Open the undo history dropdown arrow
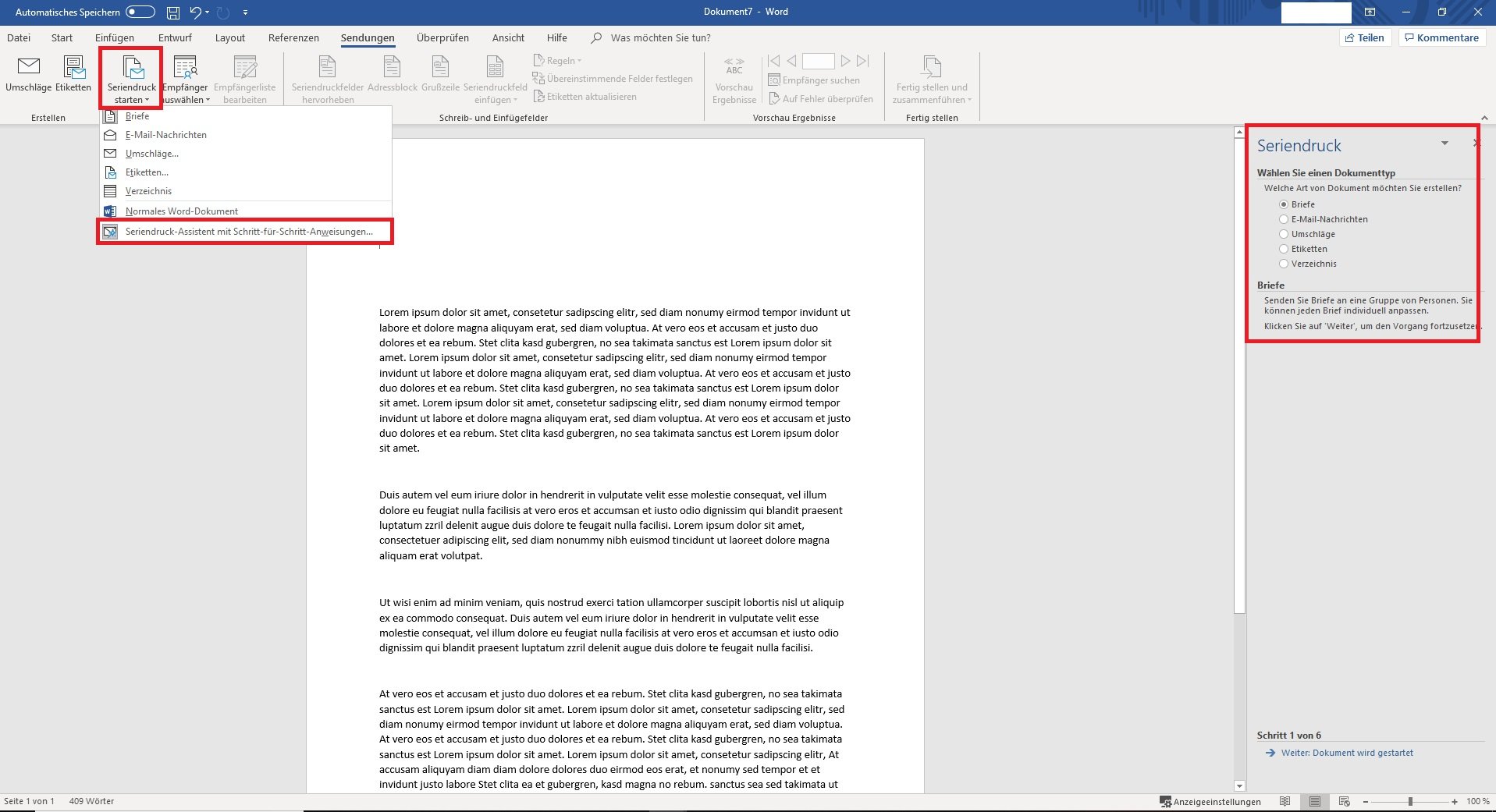 207,12
